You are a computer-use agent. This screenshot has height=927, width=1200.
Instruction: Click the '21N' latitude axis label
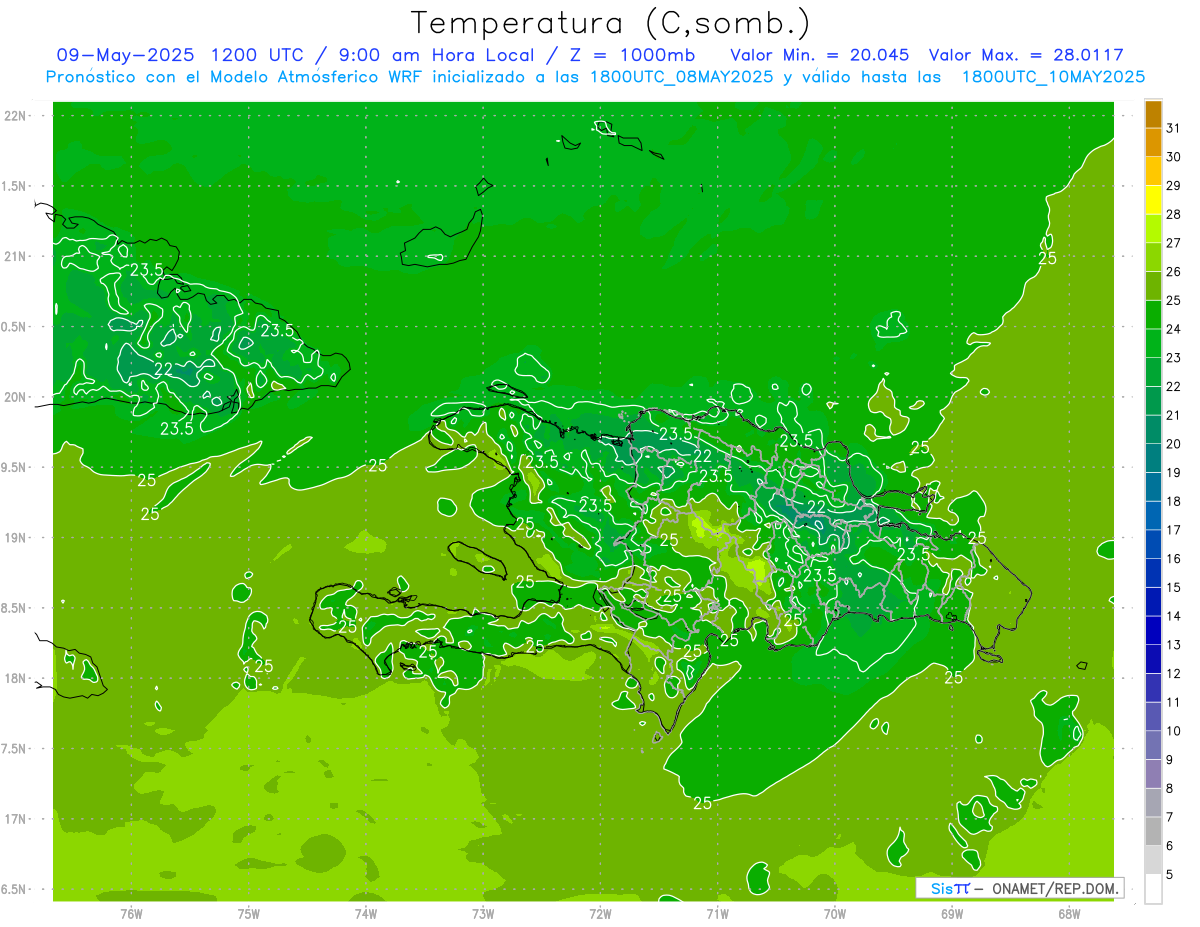click(x=14, y=257)
